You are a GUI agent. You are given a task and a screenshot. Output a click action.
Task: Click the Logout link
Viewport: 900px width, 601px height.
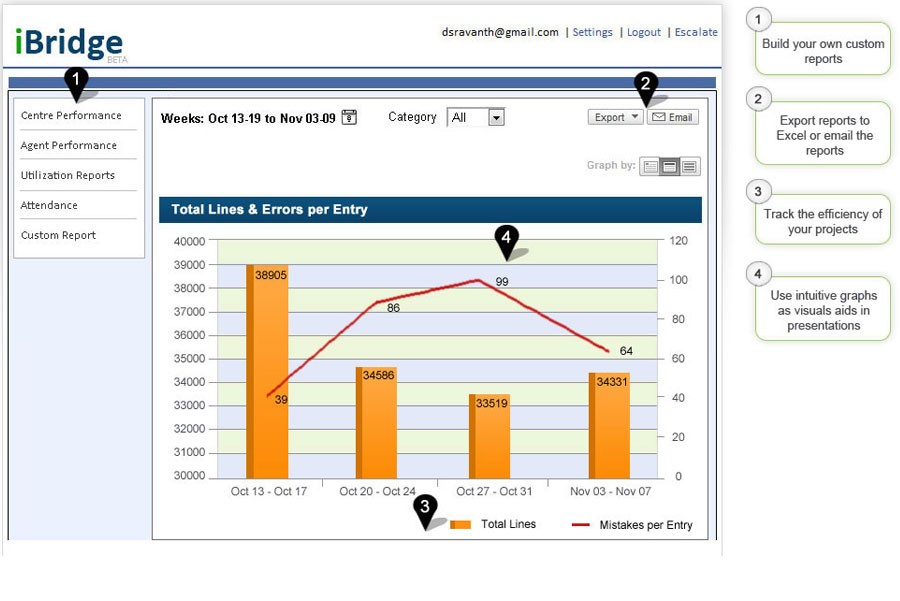tap(644, 32)
